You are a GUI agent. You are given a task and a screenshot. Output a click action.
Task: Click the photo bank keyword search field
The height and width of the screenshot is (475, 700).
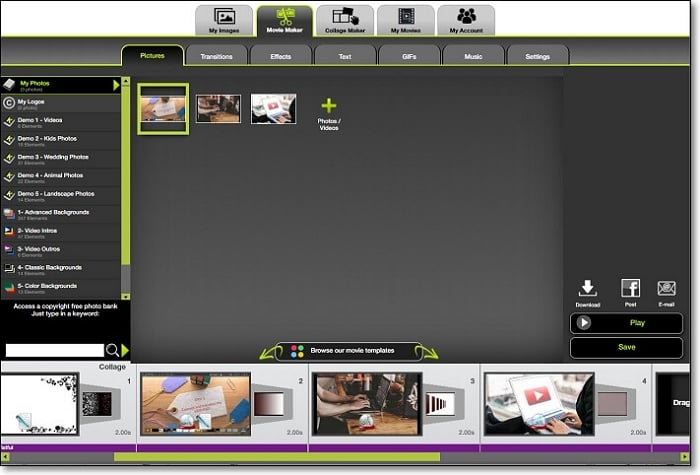(54, 350)
